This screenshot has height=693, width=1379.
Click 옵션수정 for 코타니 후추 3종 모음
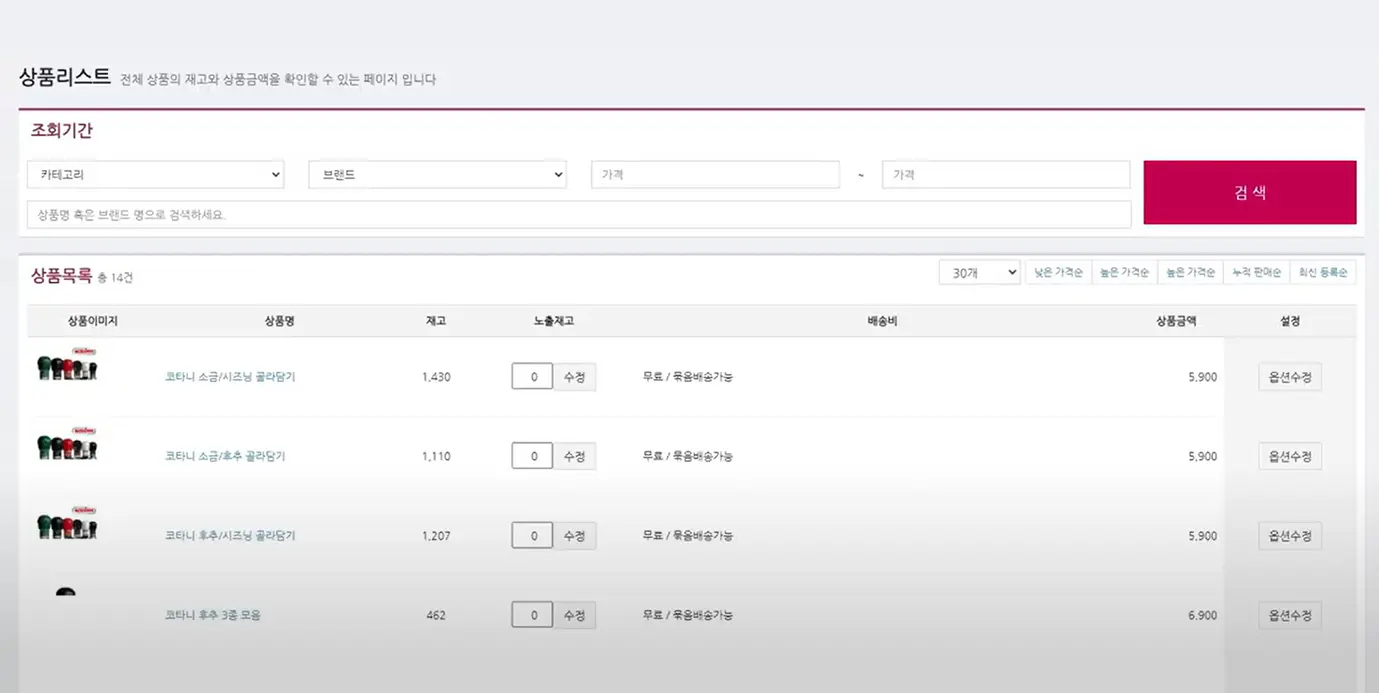1289,615
